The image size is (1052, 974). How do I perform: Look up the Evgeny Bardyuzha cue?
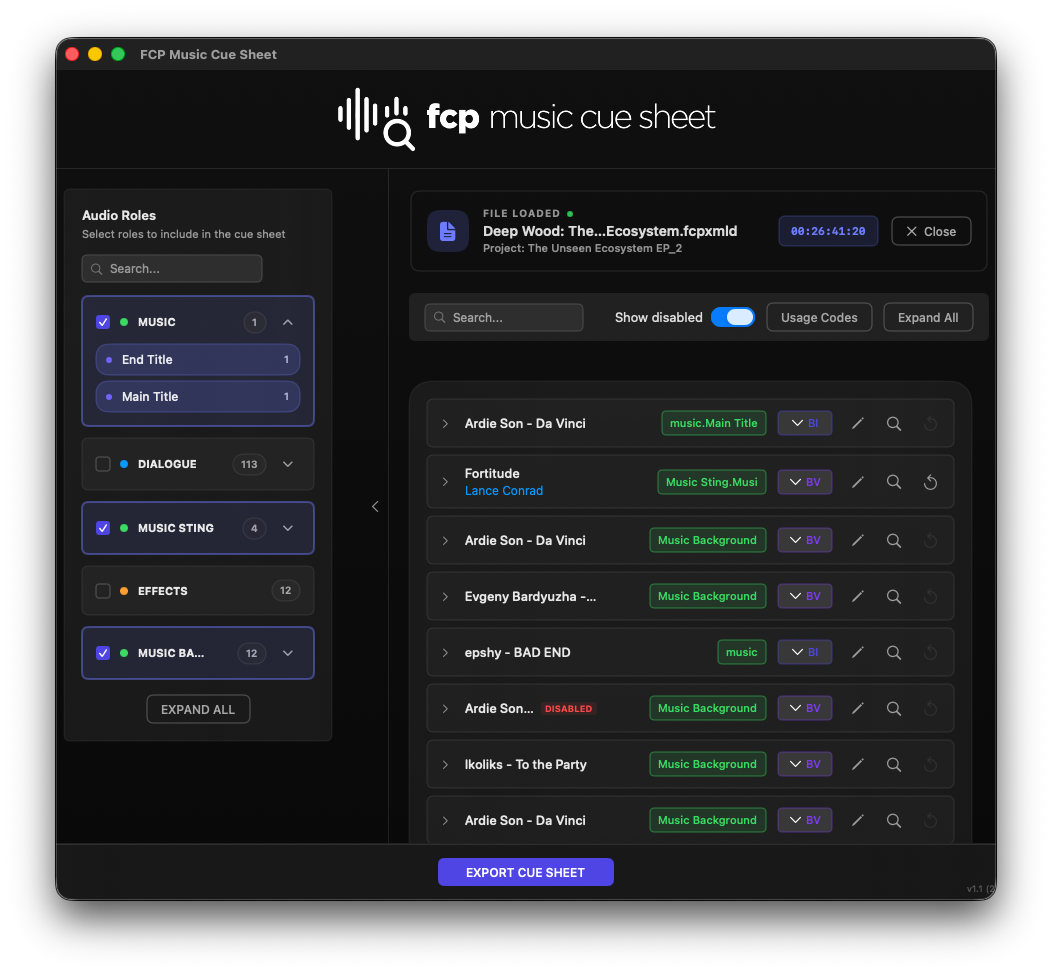(x=894, y=596)
